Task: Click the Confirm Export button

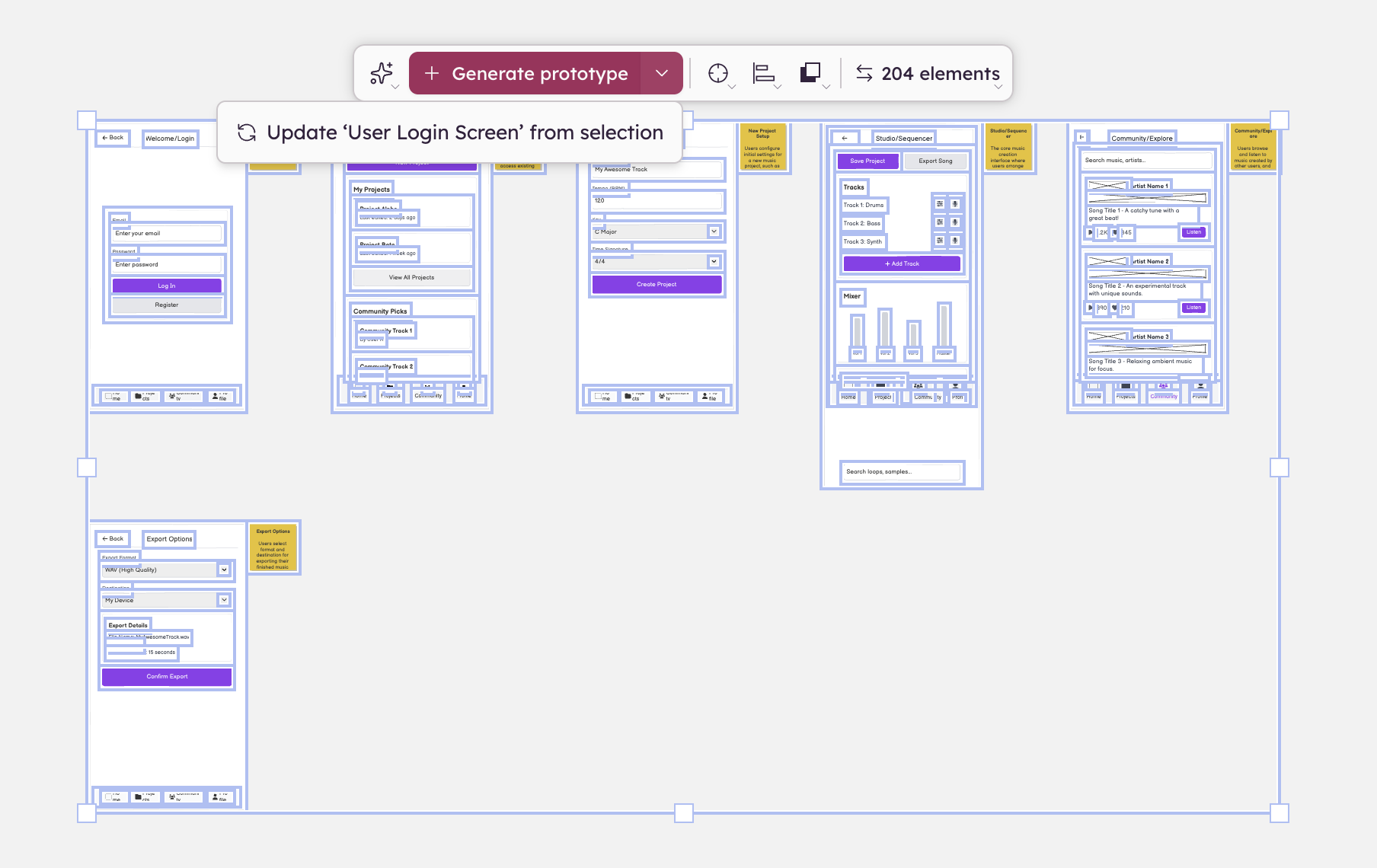Action: tap(167, 676)
